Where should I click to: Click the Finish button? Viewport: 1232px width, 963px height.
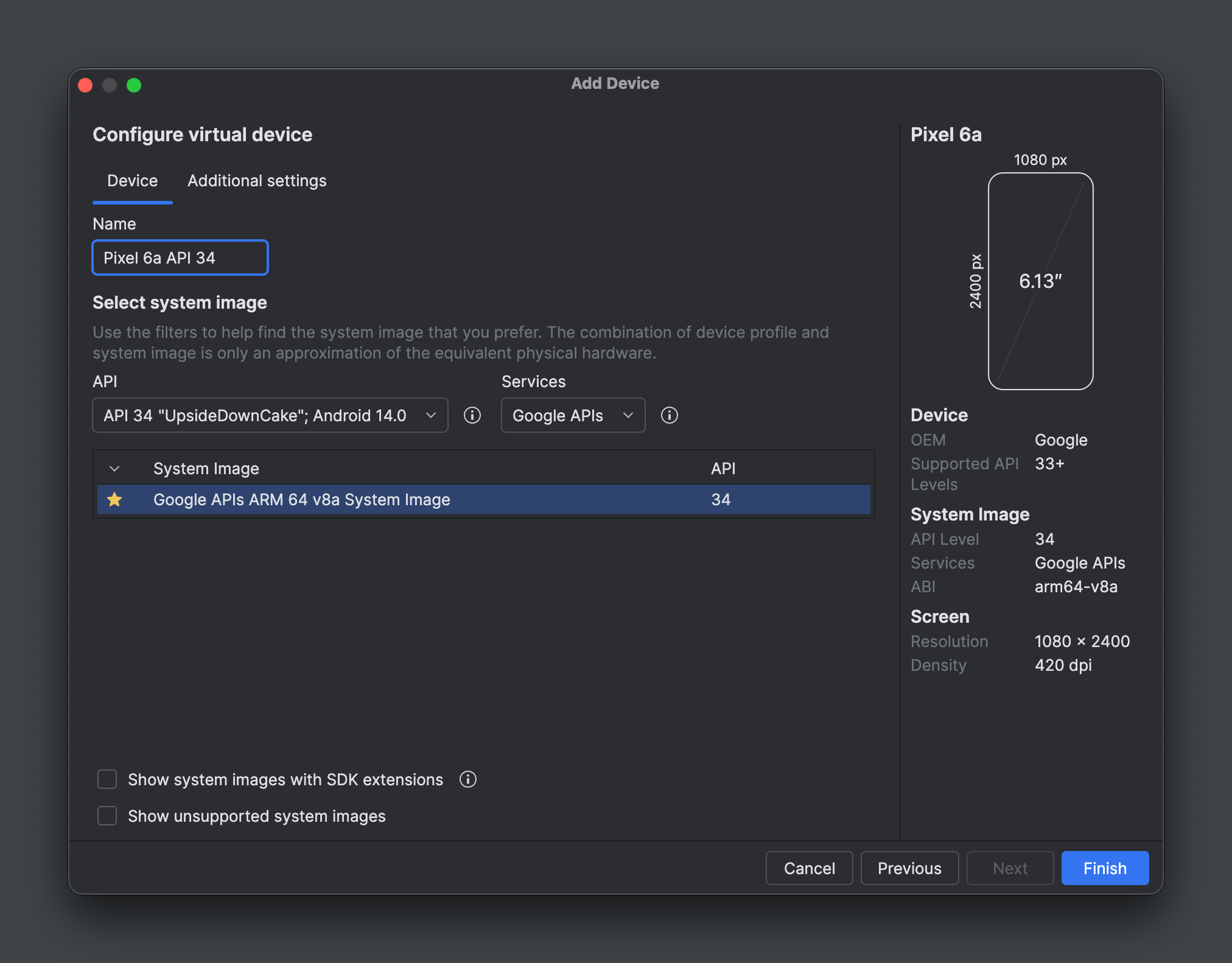[x=1104, y=867]
